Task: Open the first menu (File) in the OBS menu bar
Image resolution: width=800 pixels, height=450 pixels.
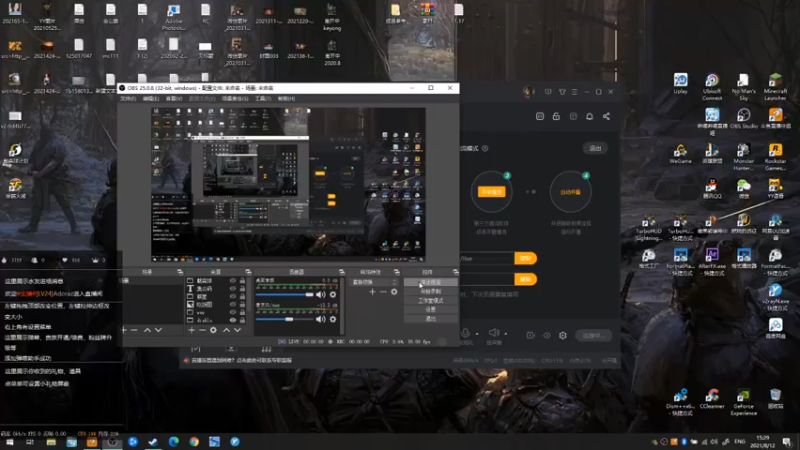Action: [128, 98]
